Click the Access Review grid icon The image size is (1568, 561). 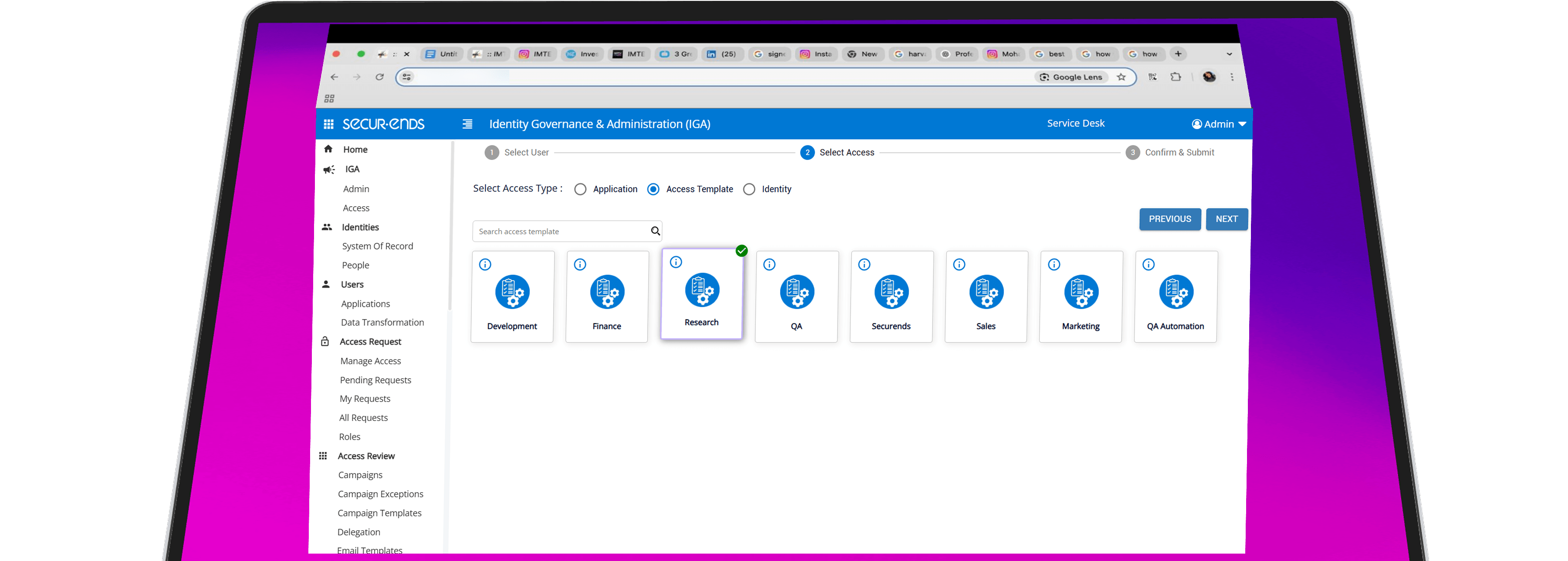click(323, 456)
